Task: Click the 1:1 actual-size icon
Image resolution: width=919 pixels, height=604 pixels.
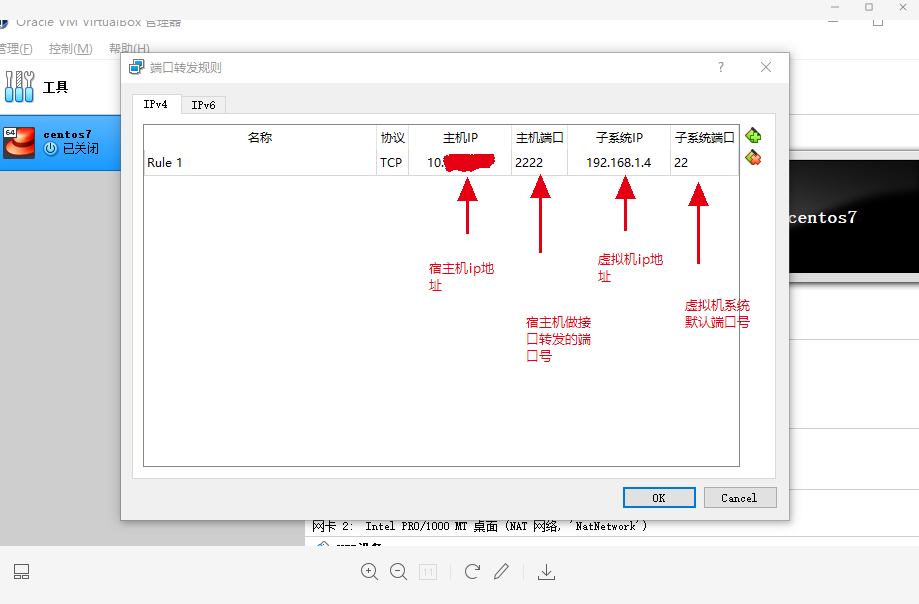Action: click(x=428, y=571)
